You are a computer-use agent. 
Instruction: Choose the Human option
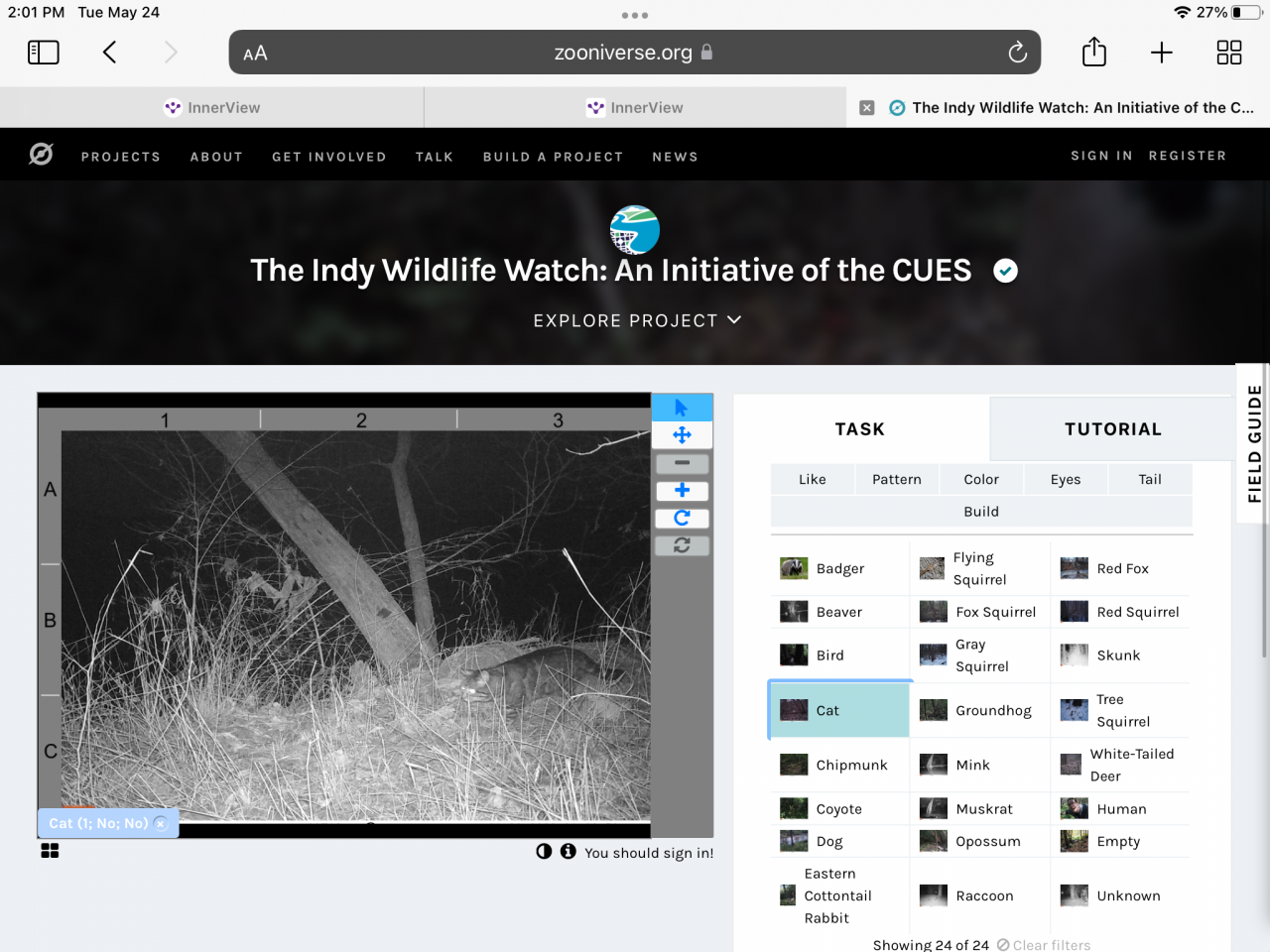(1121, 809)
